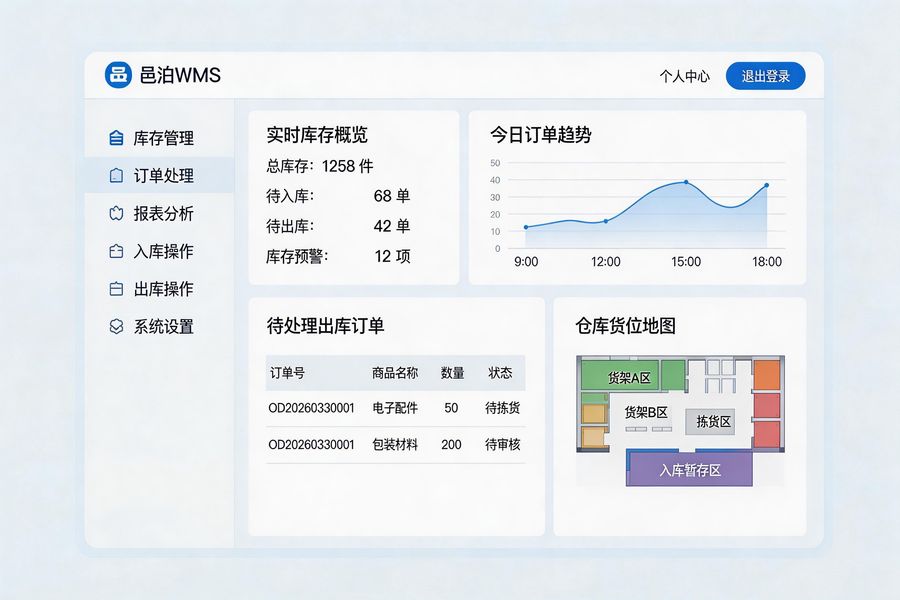Click the 库存管理 sidebar icon
900x600 pixels.
pos(116,138)
